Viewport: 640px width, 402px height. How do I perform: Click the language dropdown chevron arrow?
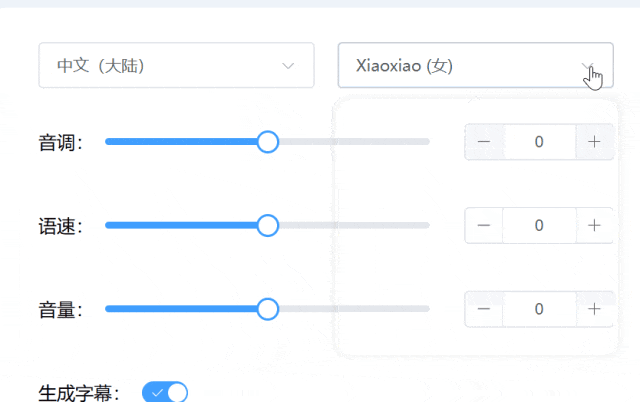pos(289,66)
